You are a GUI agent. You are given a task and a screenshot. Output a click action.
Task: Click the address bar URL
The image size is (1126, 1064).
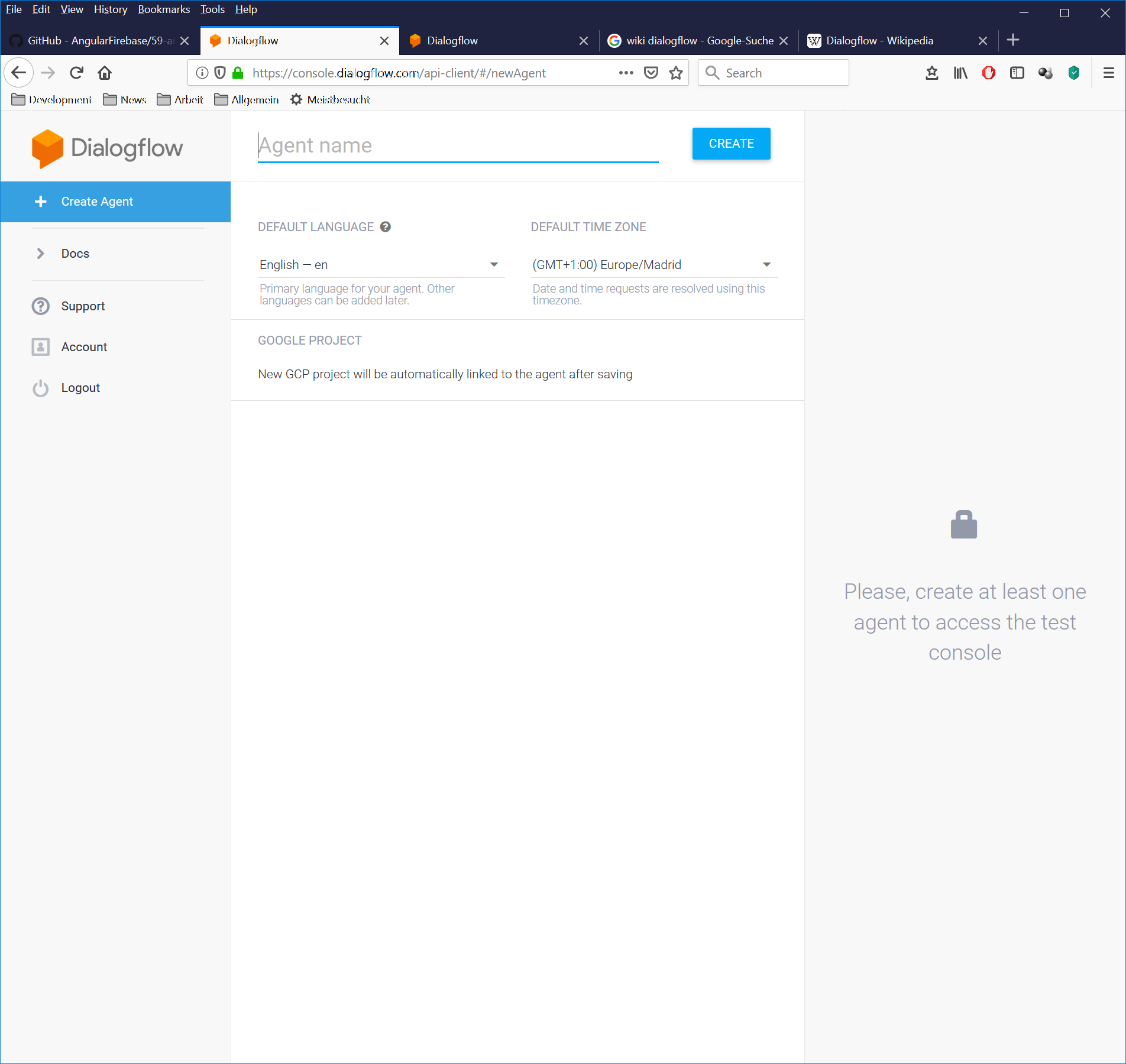tap(399, 73)
